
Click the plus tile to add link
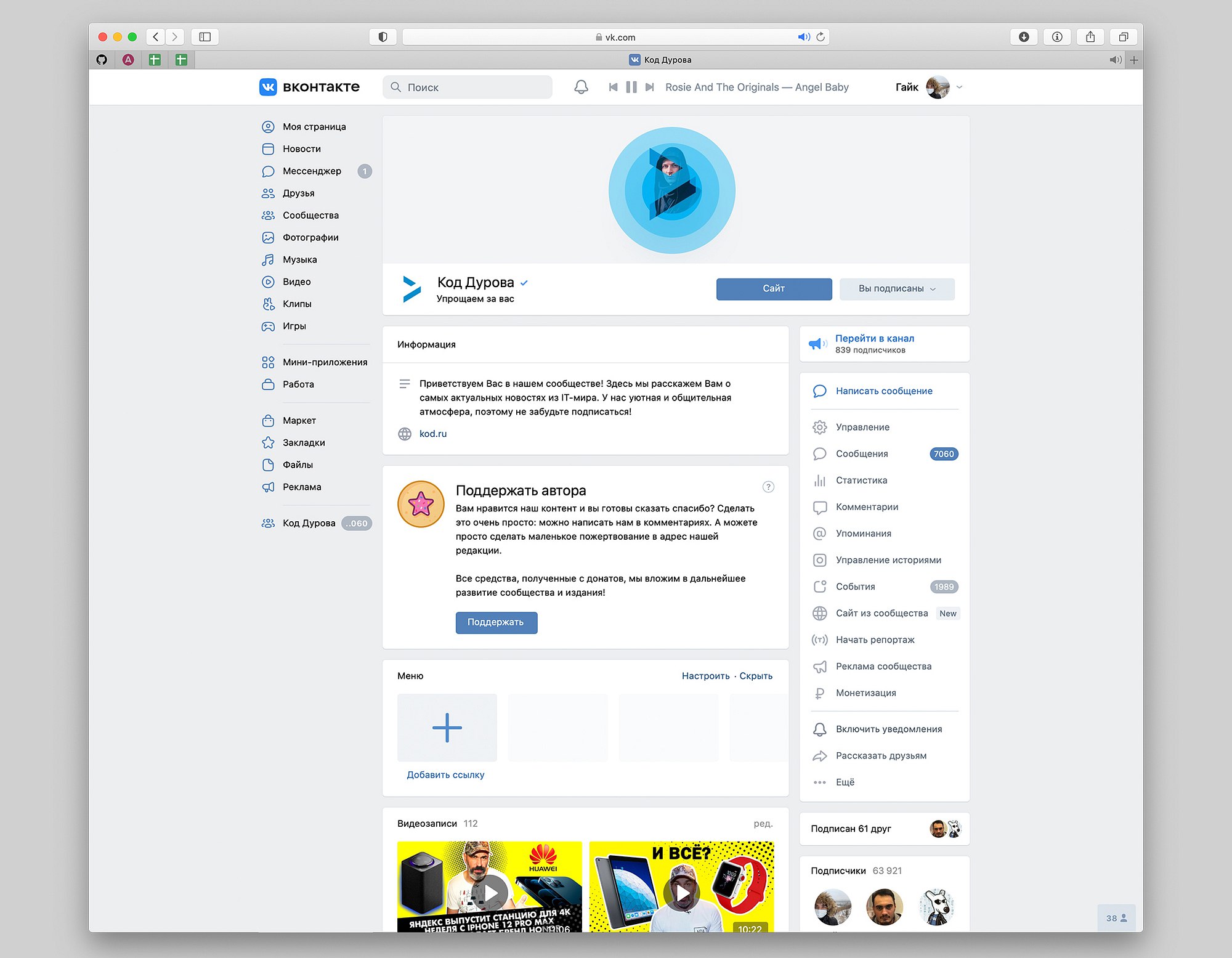coord(447,728)
